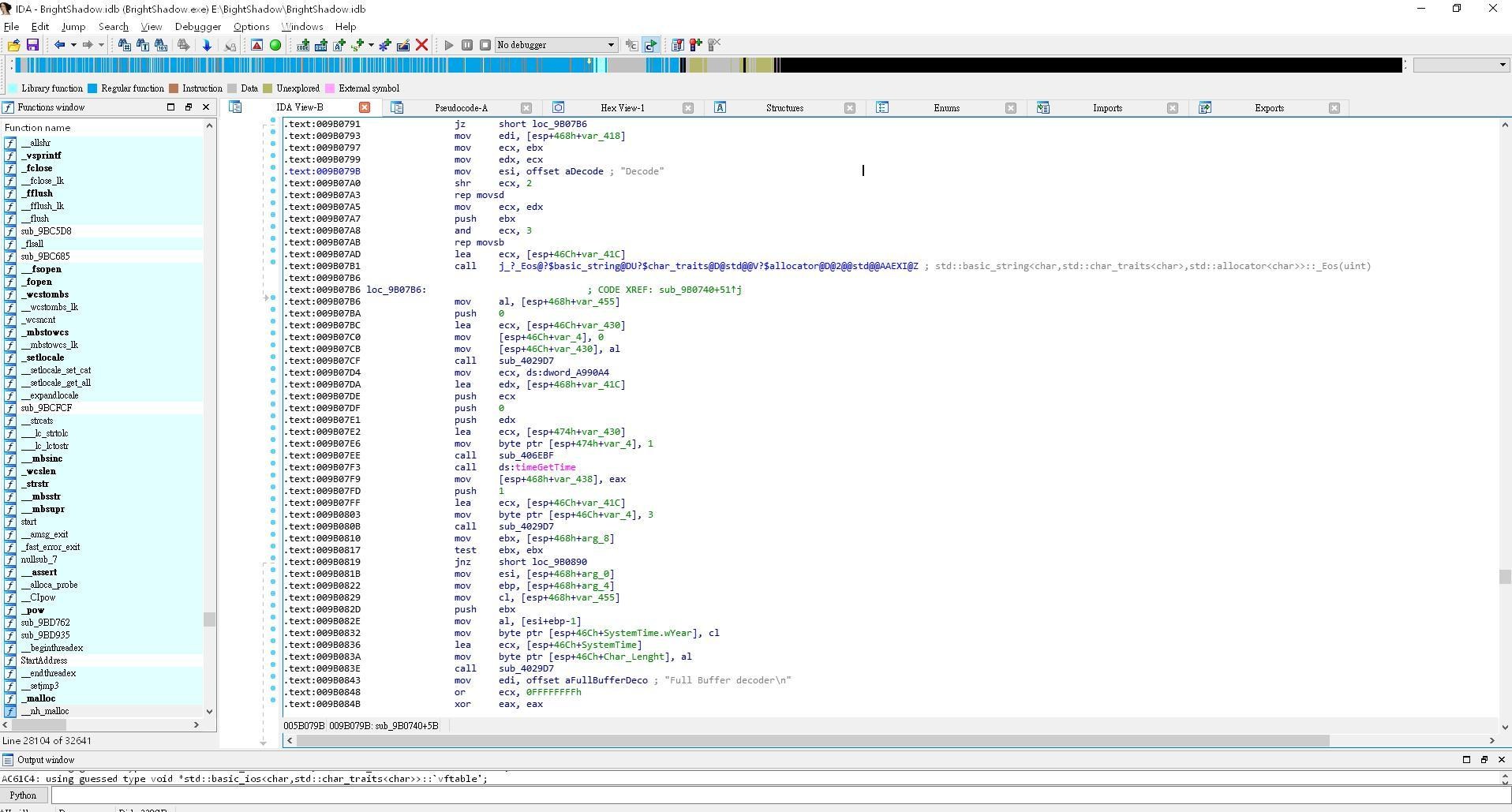Screen dimensions: 1512x812
Task: Switch to the Pseudocode-A tab
Action: (x=461, y=108)
